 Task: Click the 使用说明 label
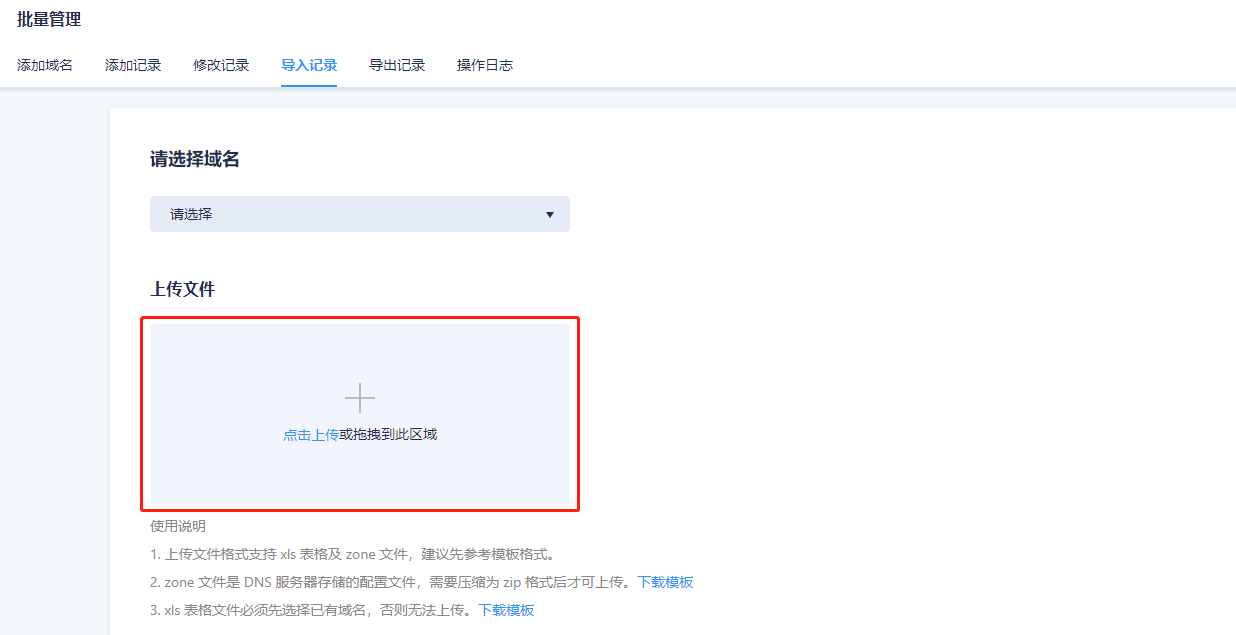click(178, 526)
